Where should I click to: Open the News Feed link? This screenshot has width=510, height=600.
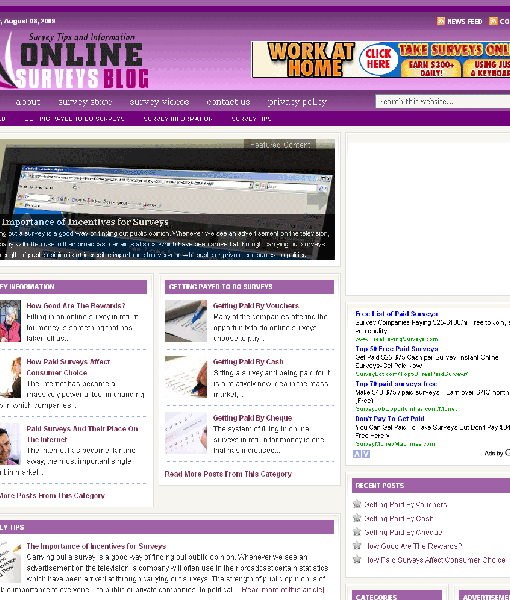[464, 21]
